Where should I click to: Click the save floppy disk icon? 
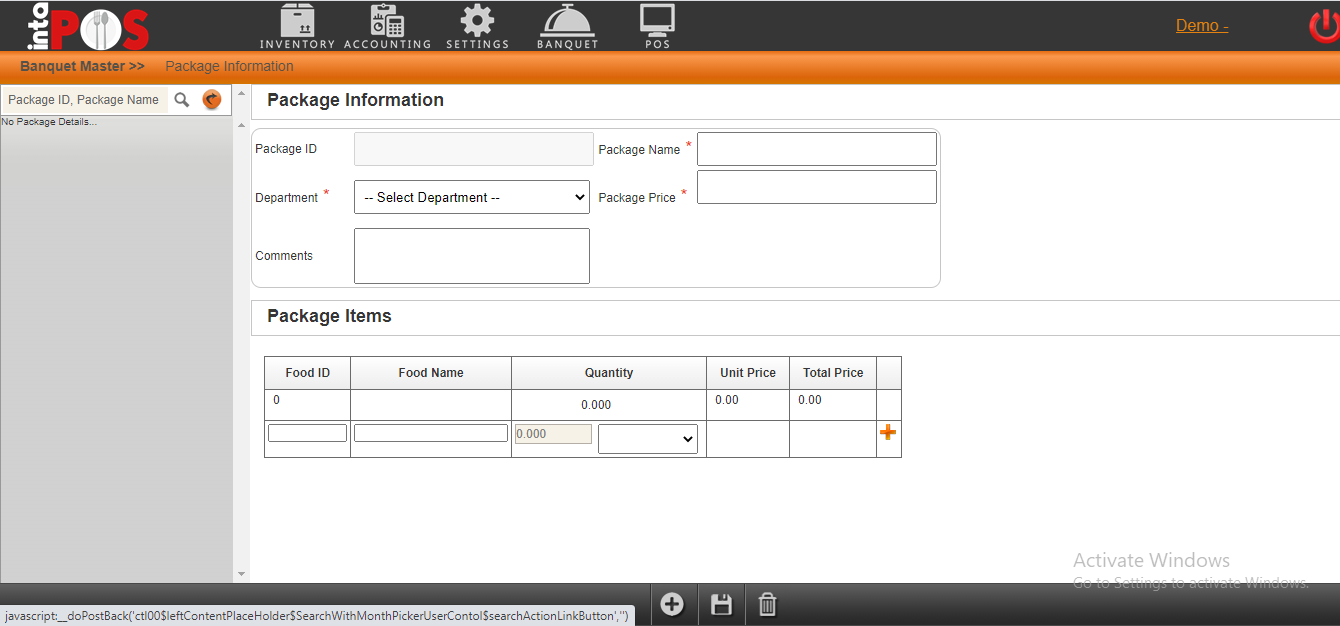(721, 605)
